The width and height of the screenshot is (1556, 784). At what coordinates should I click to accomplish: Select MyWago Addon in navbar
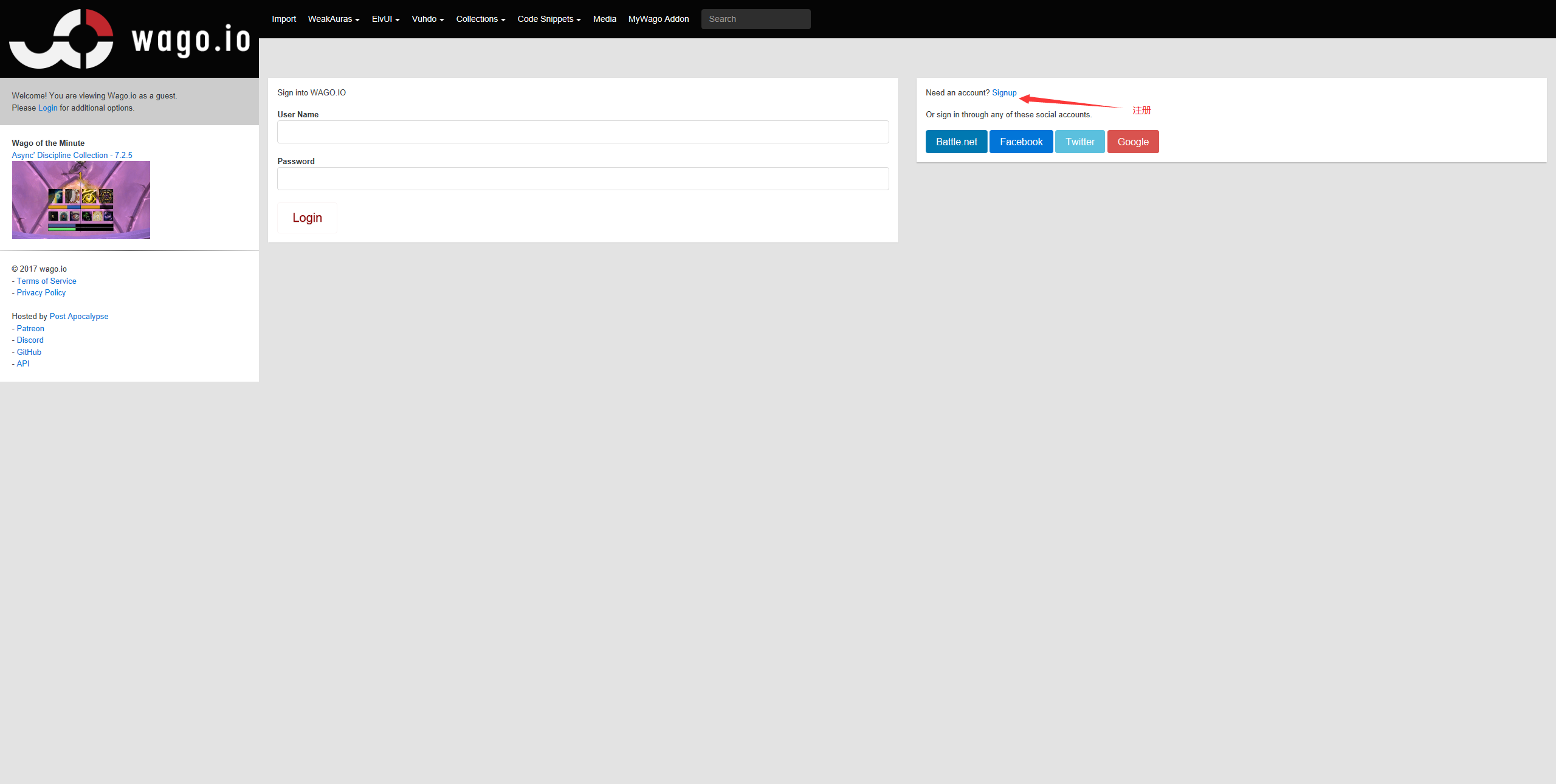[658, 19]
